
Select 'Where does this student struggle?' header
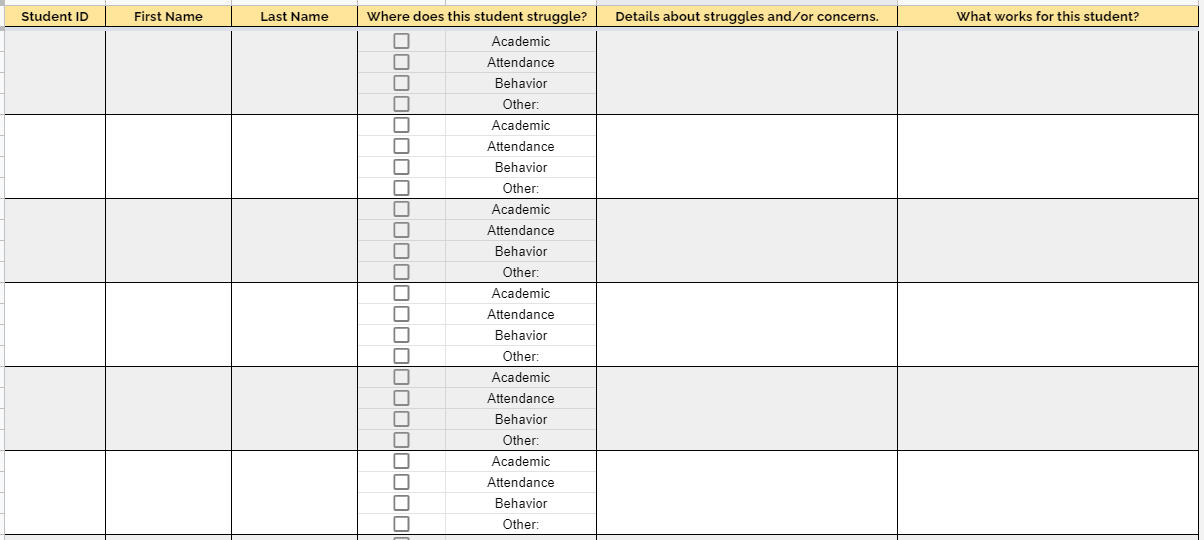tap(477, 16)
